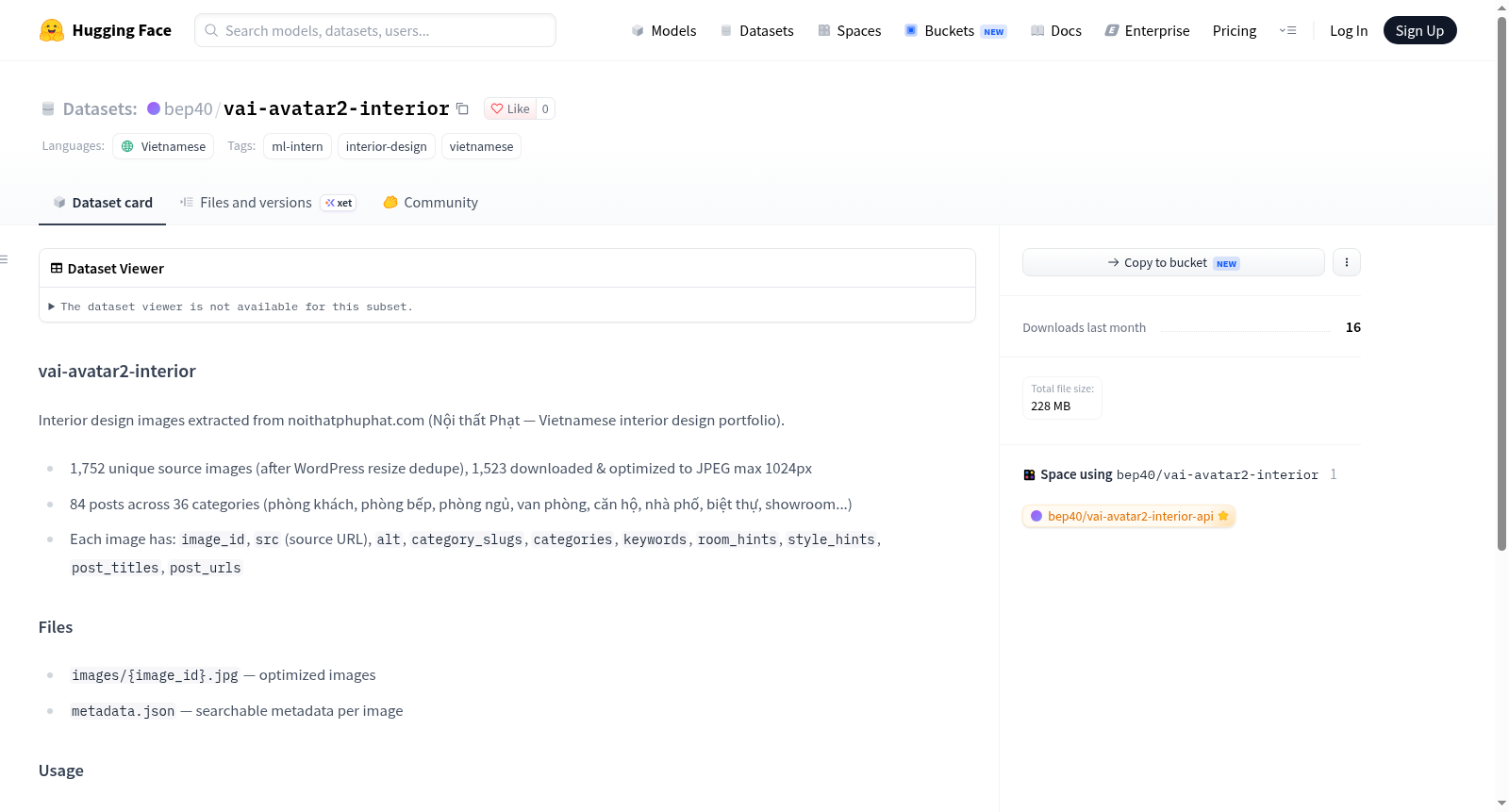1509x812 pixels.
Task: Open the vai-avatar2-interior dataset title link
Action: point(337,108)
